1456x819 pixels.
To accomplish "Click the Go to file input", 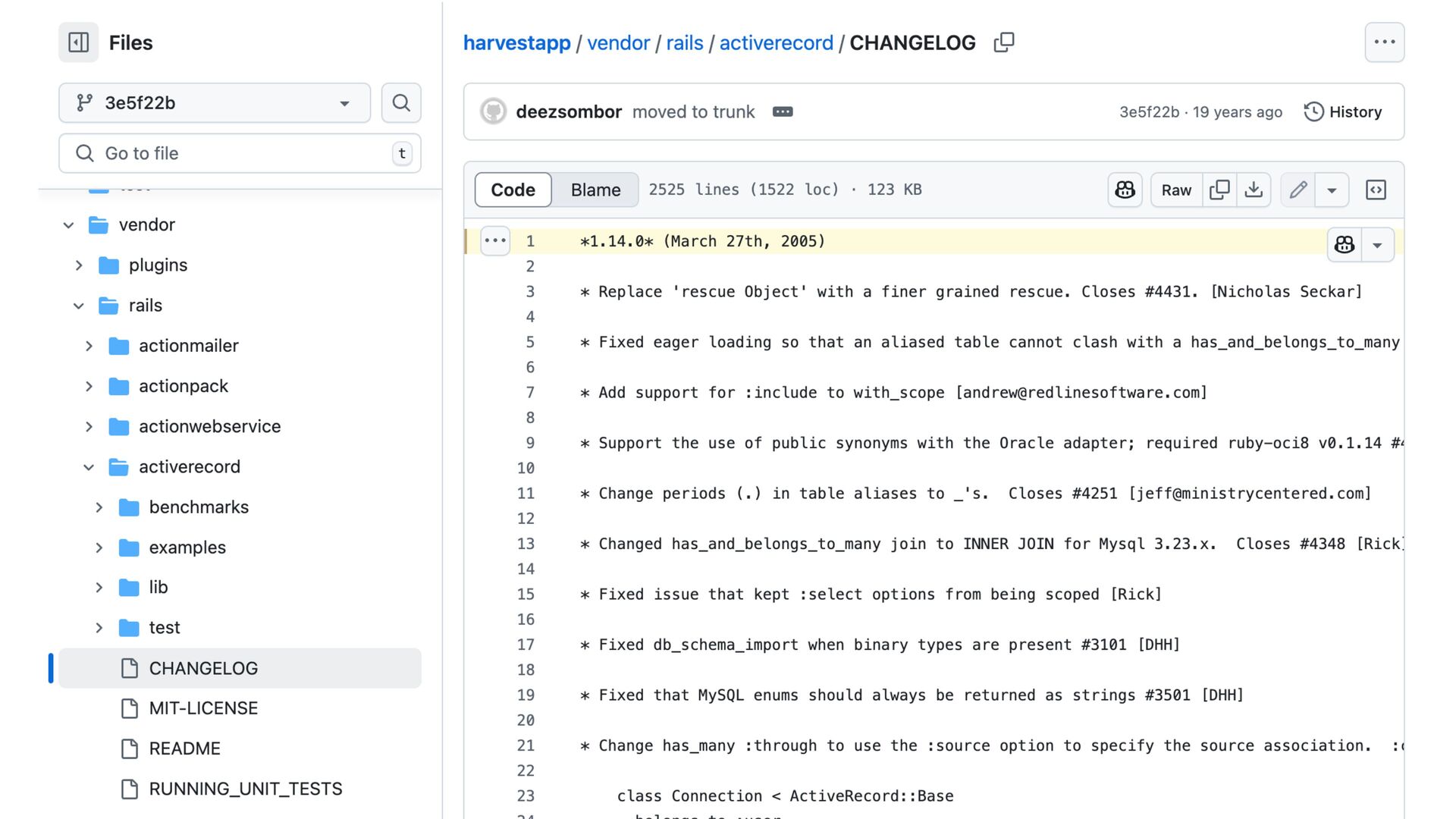I will (x=240, y=153).
